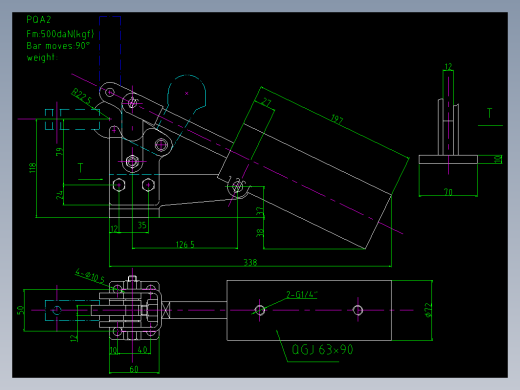
Task: Click the 79 vertical dimension
Action: pyautogui.click(x=59, y=152)
